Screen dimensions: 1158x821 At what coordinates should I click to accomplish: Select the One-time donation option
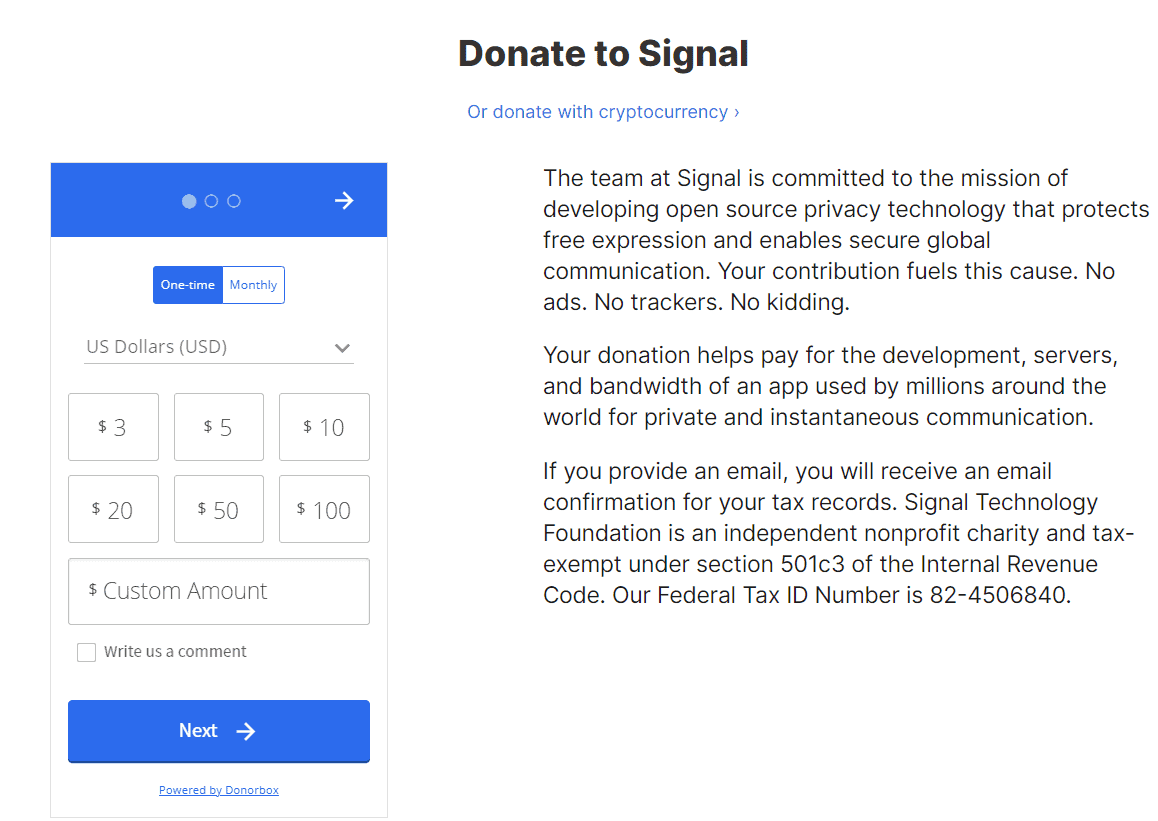click(187, 284)
